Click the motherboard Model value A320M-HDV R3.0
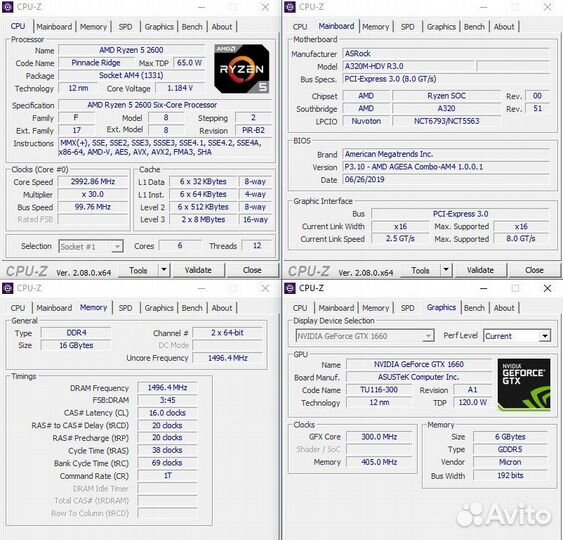This screenshot has width=563, height=540. point(408,66)
